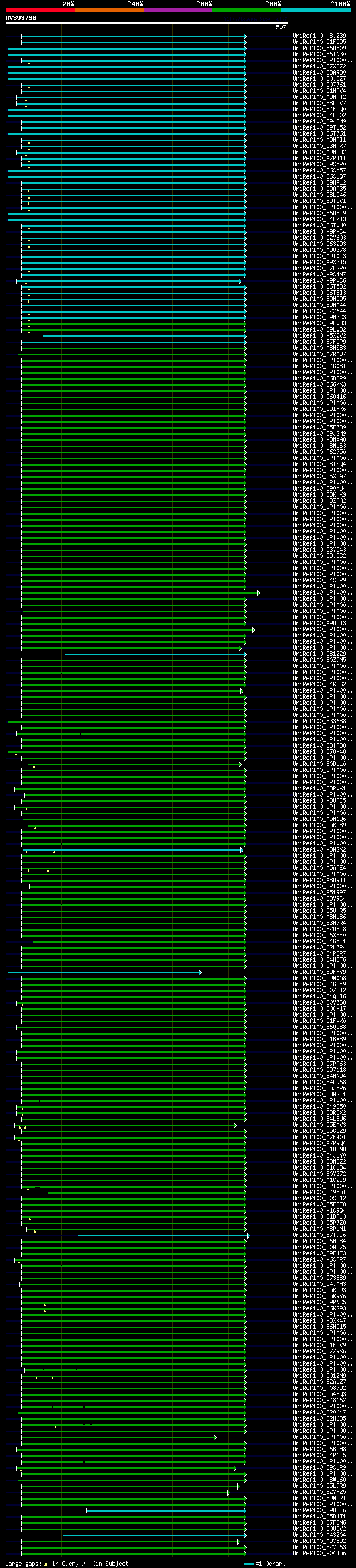Screen dimensions: 356x1568
Task: Select label UniRef100_B6KG93
Action: [319, 1308]
